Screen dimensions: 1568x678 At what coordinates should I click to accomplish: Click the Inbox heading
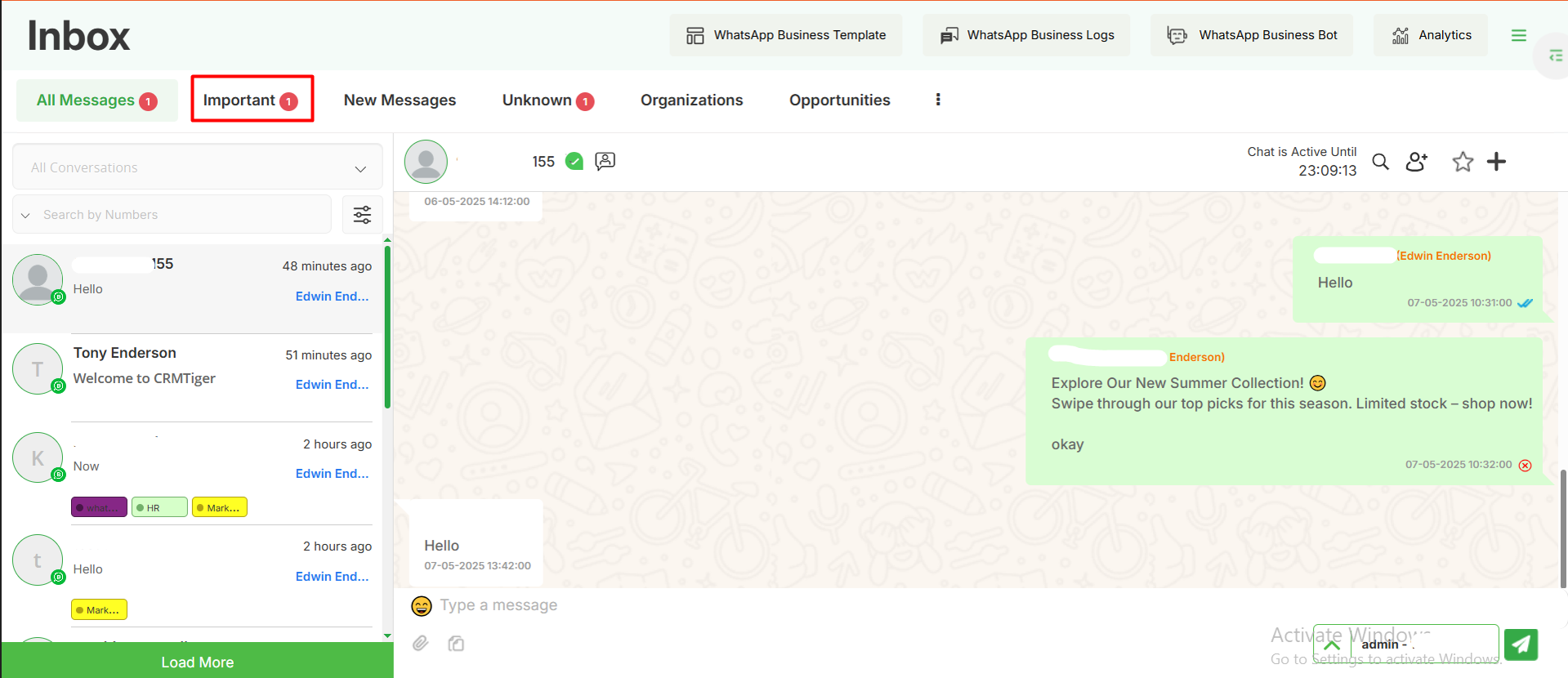(78, 36)
